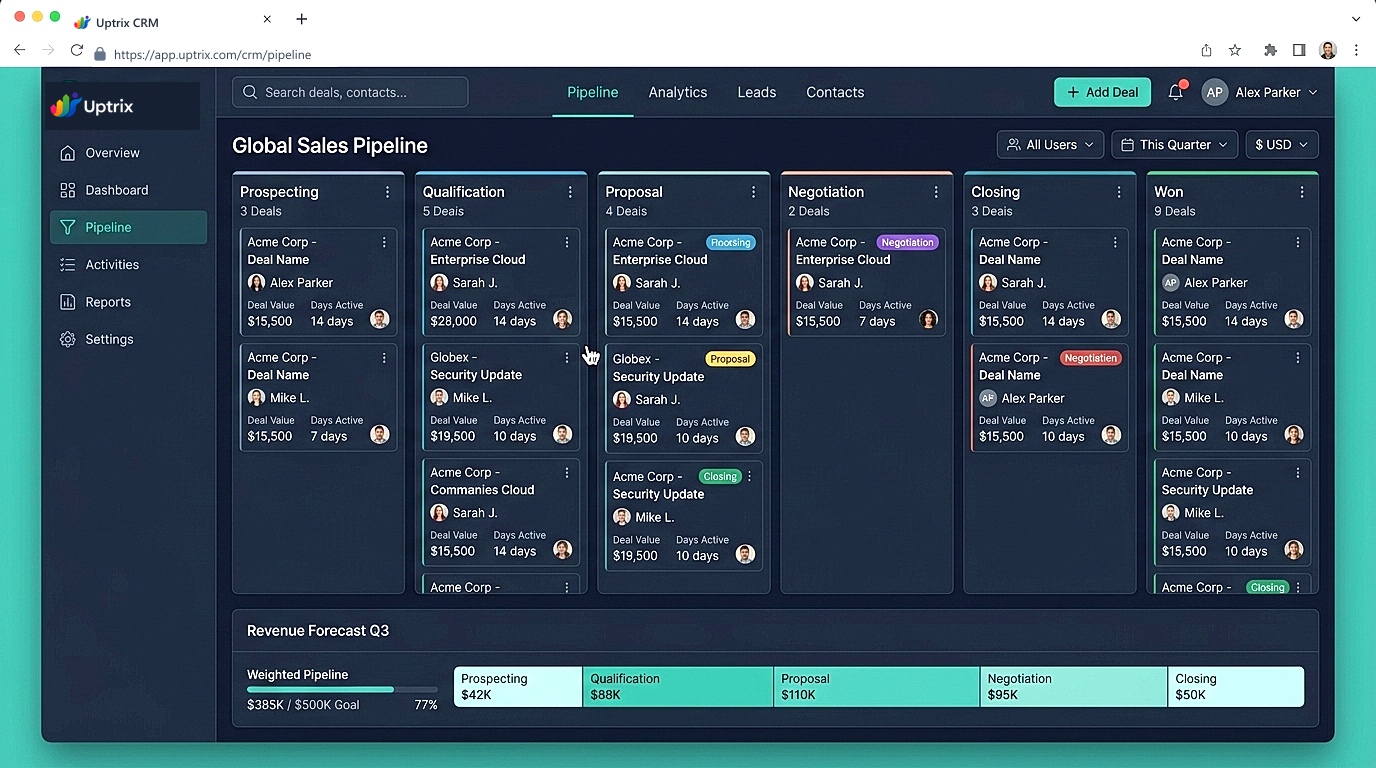Open Prospecting column options menu

tap(388, 192)
